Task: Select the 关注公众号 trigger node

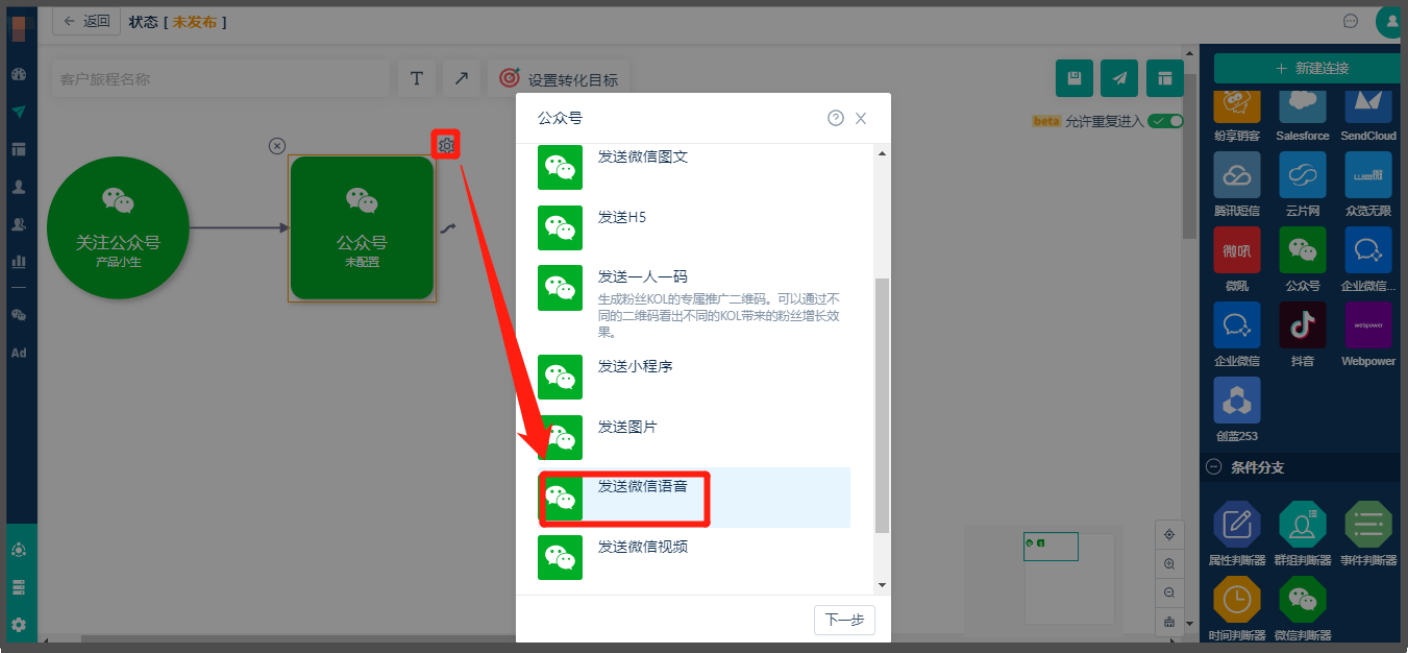Action: click(x=118, y=228)
